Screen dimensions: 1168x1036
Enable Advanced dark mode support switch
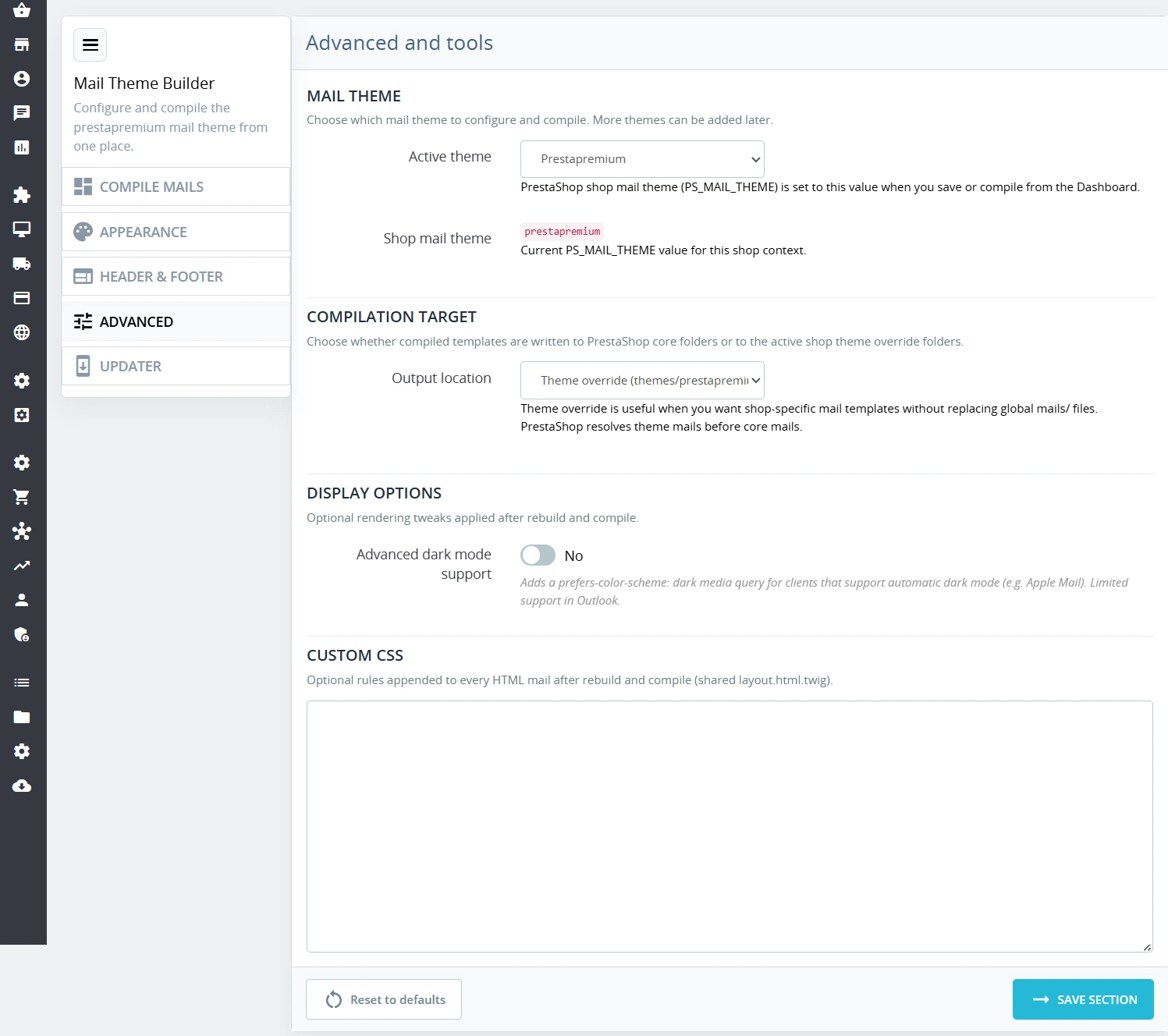coord(538,555)
